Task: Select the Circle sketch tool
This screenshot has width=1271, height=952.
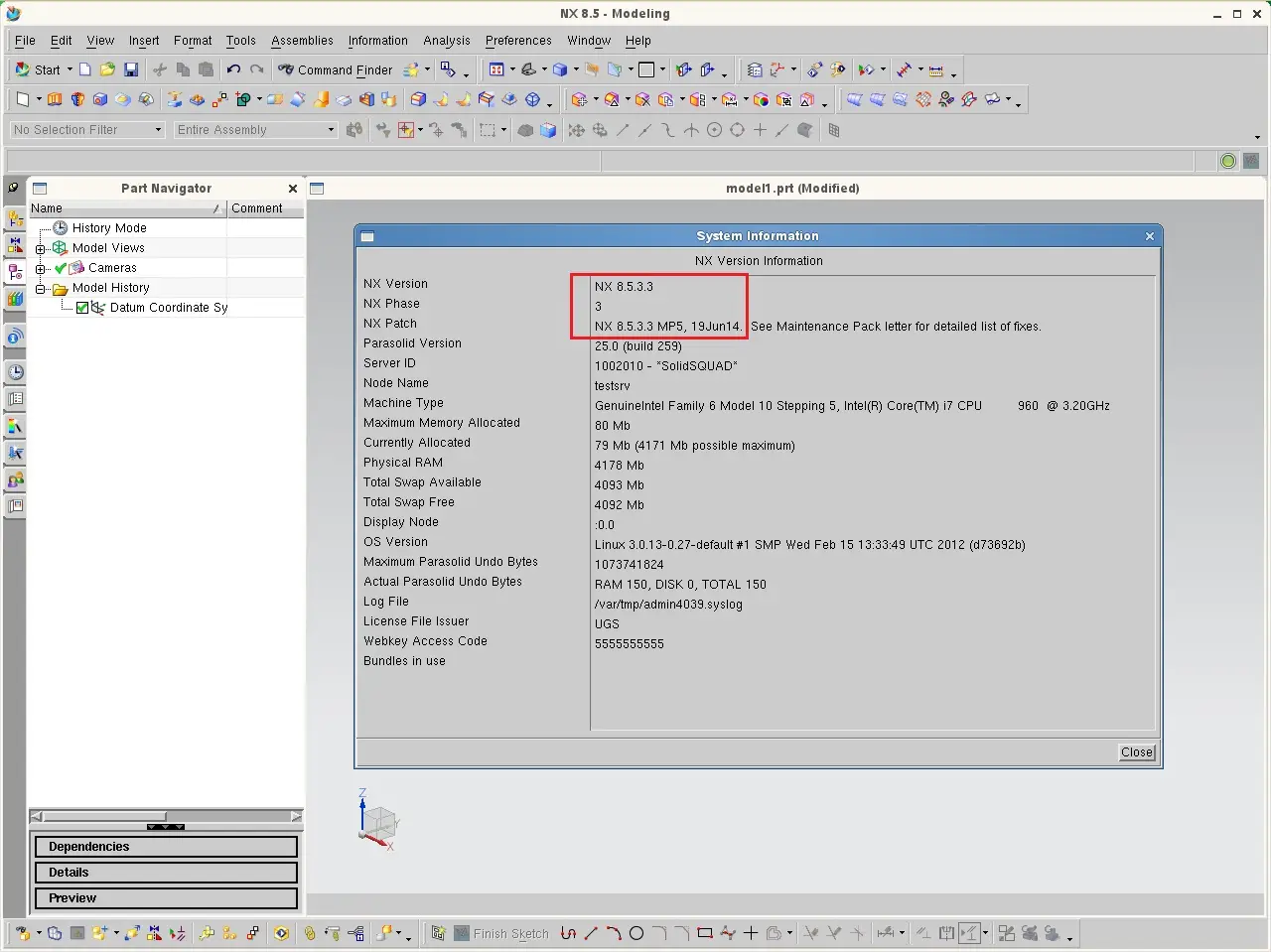Action: point(636,933)
